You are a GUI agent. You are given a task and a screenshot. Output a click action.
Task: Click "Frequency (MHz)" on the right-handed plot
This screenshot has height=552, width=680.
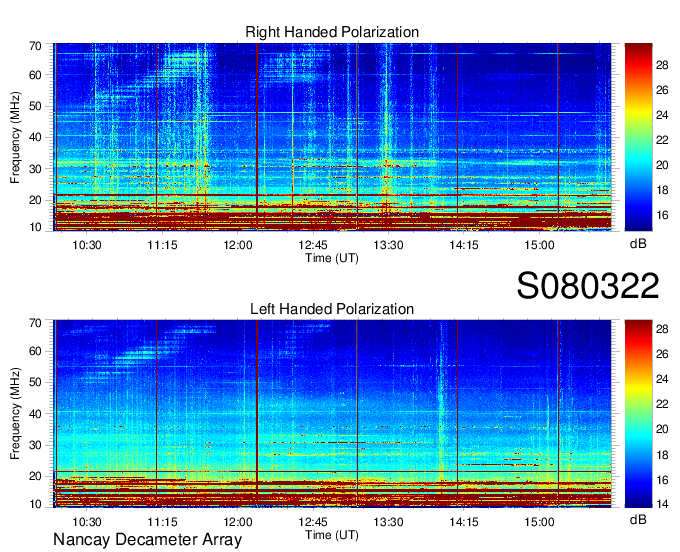pyautogui.click(x=15, y=137)
